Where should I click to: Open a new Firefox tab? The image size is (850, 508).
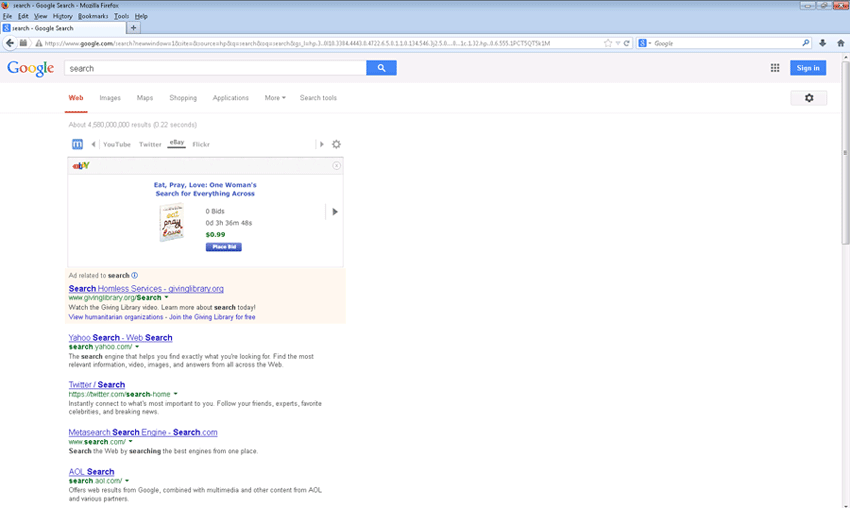click(x=134, y=28)
